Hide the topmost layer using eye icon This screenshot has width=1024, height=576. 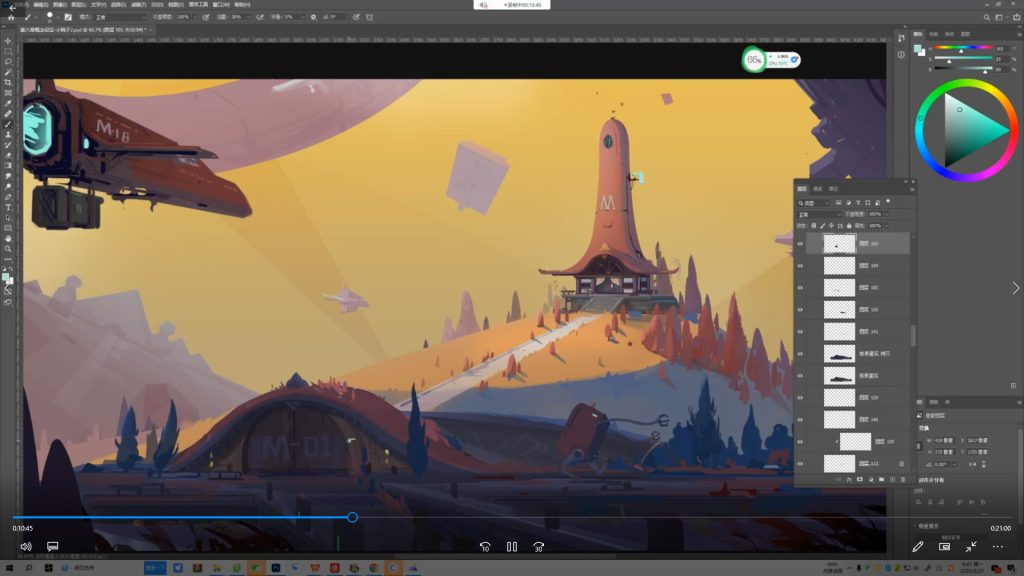[800, 243]
